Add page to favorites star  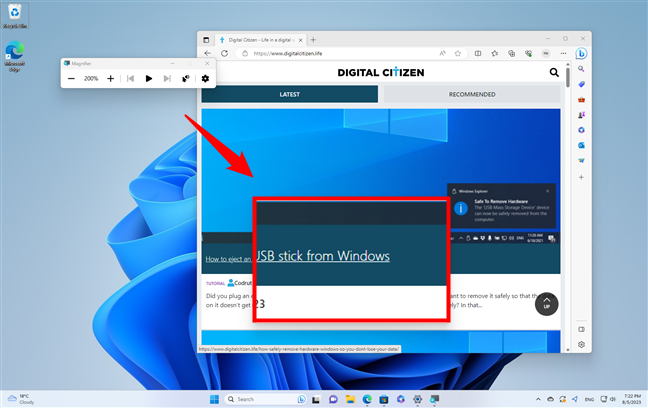pyautogui.click(x=457, y=53)
